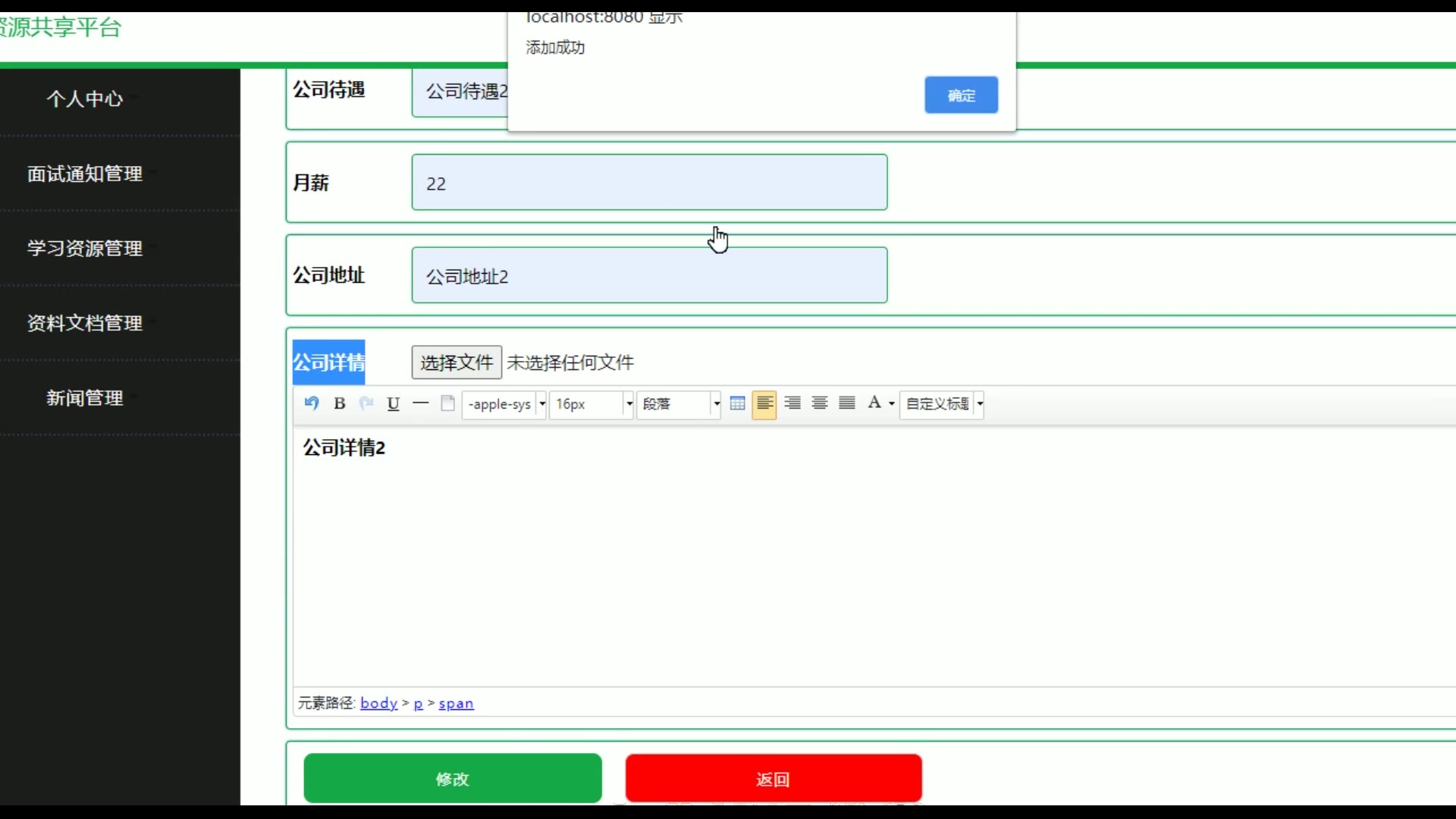Click the 月薪 input field
This screenshot has width=1456, height=819.
pyautogui.click(x=649, y=183)
